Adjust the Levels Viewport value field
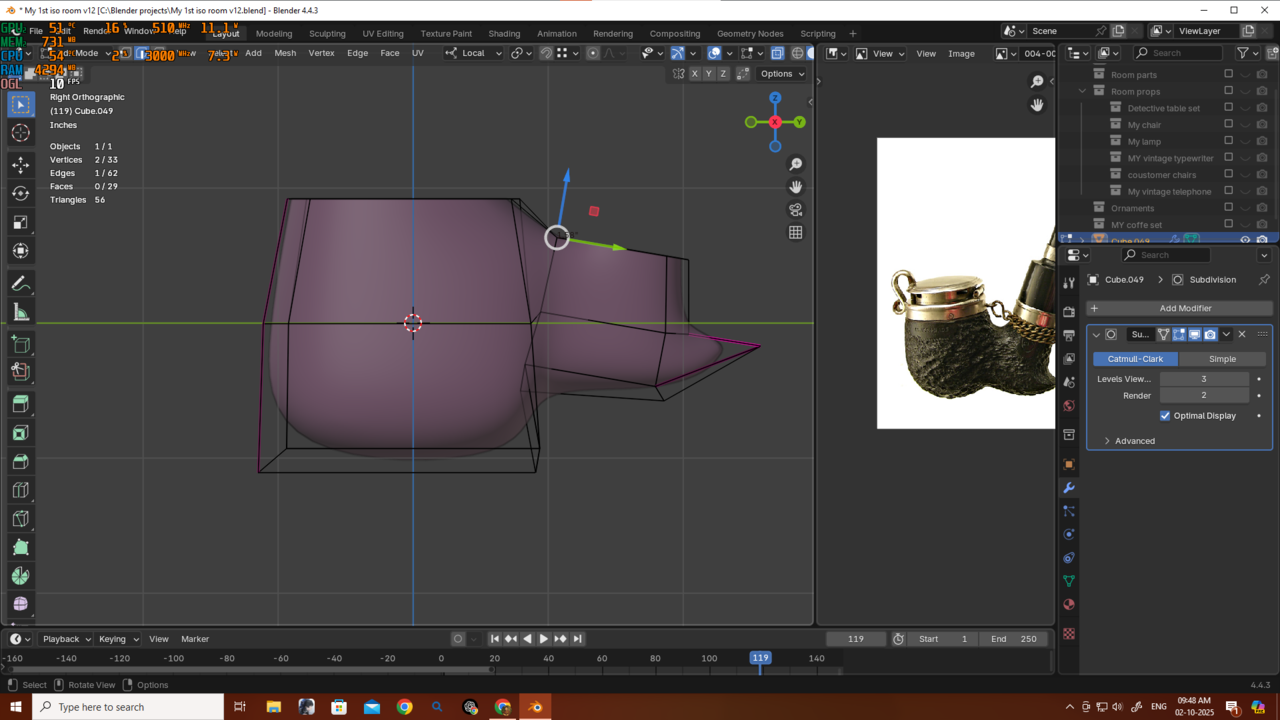 pyautogui.click(x=1203, y=379)
